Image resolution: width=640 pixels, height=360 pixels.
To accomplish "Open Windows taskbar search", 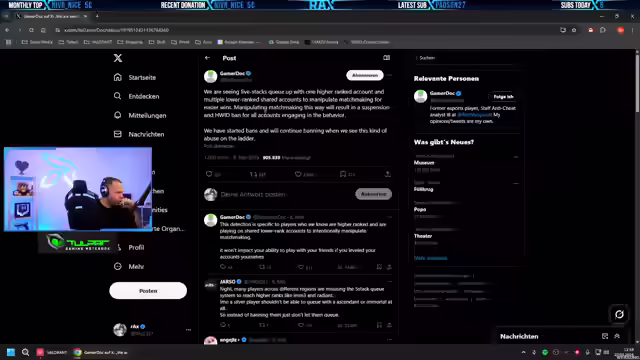I will pos(25,352).
